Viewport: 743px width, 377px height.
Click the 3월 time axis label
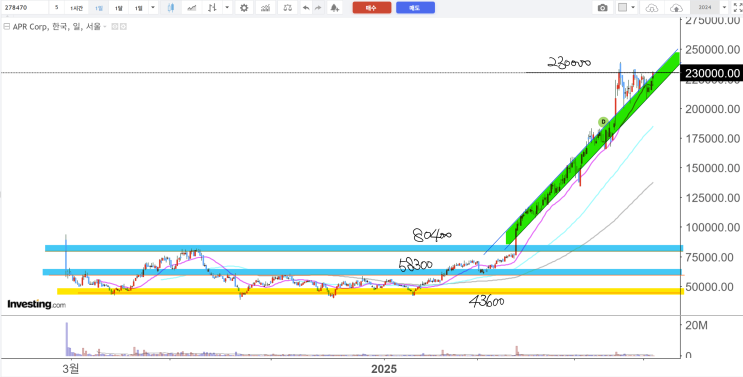click(x=71, y=368)
